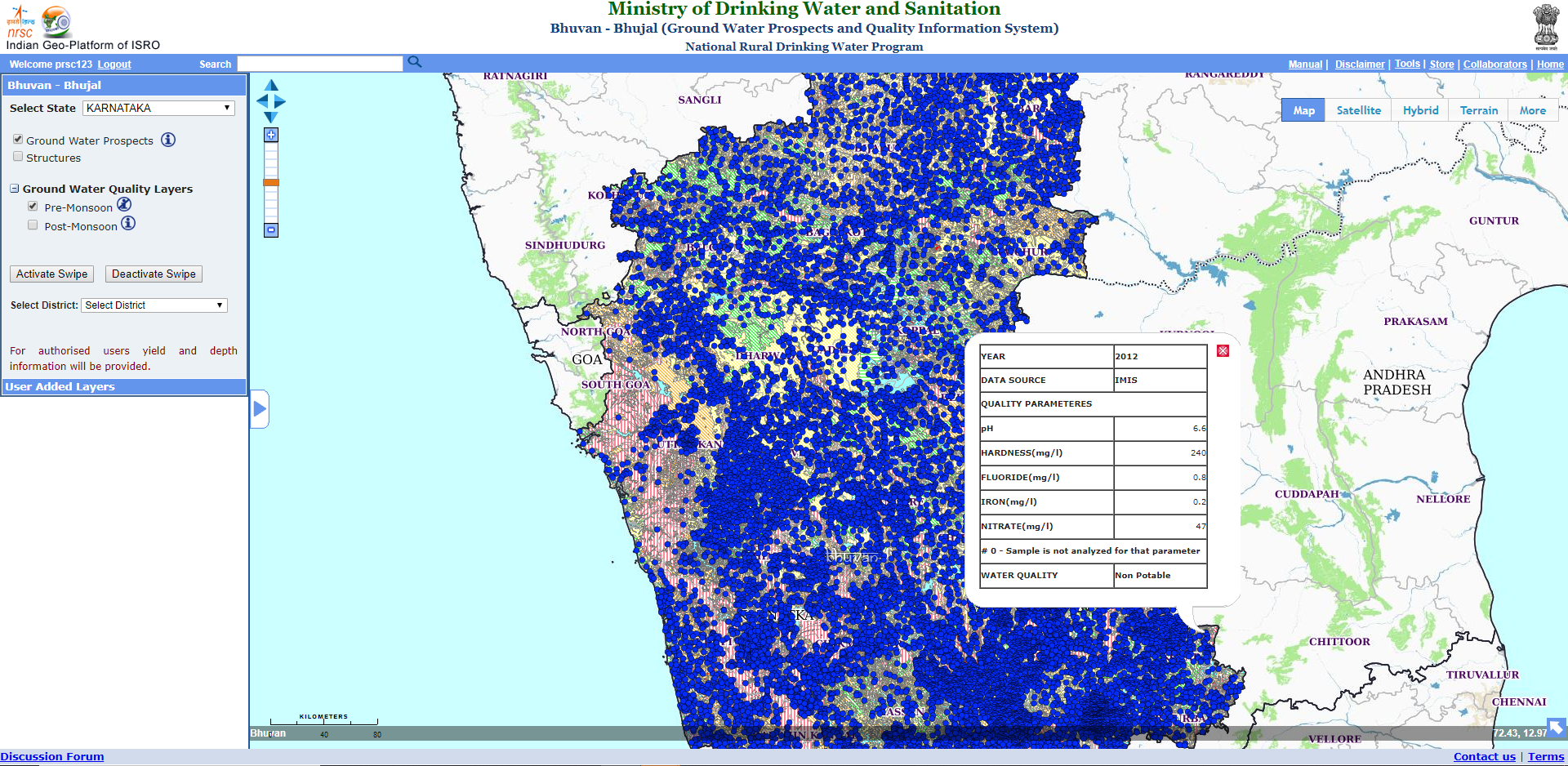Switch to Satellite view
1568x766 pixels.
pos(1359,110)
